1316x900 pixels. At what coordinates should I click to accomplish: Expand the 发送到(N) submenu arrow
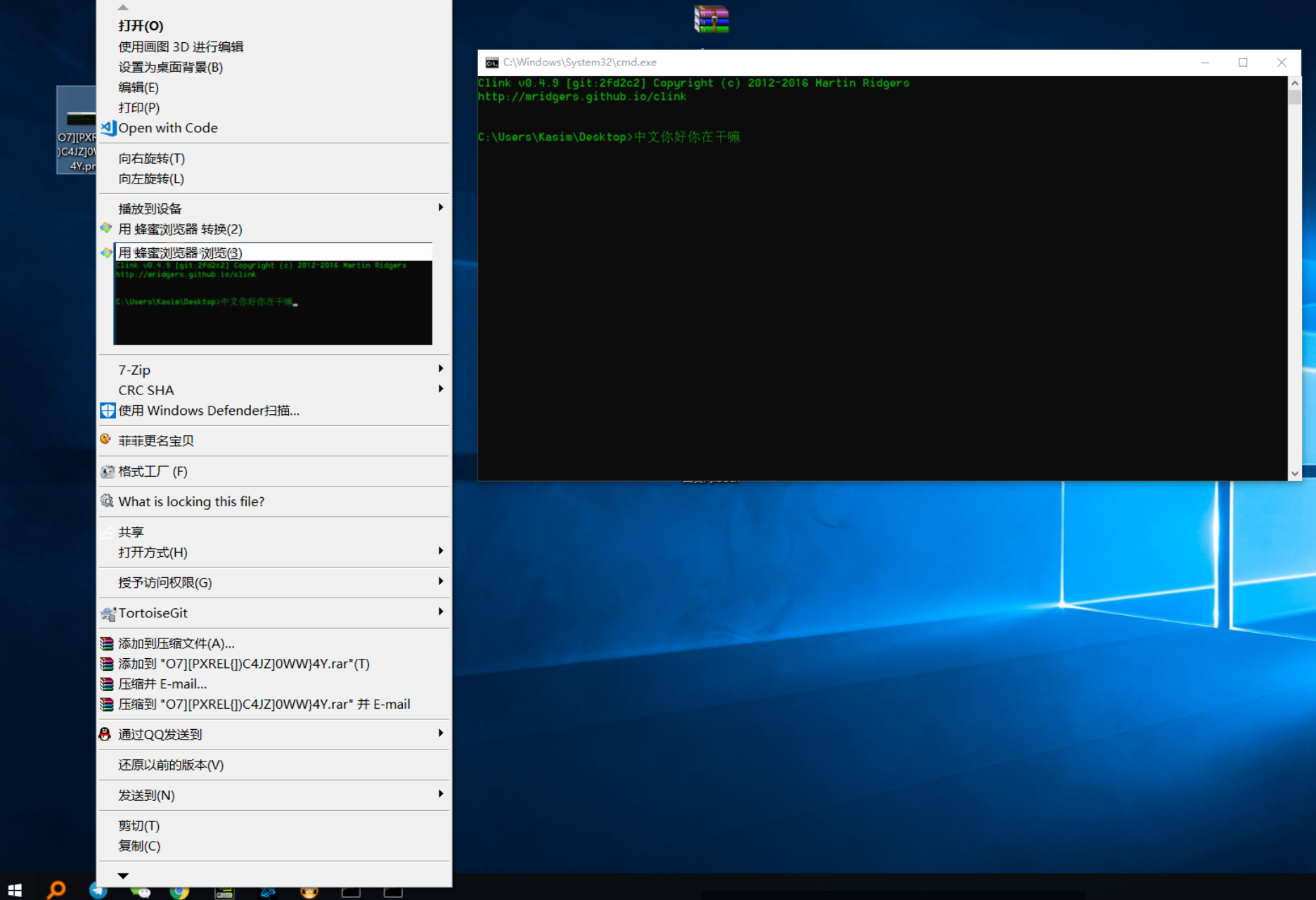pos(441,794)
